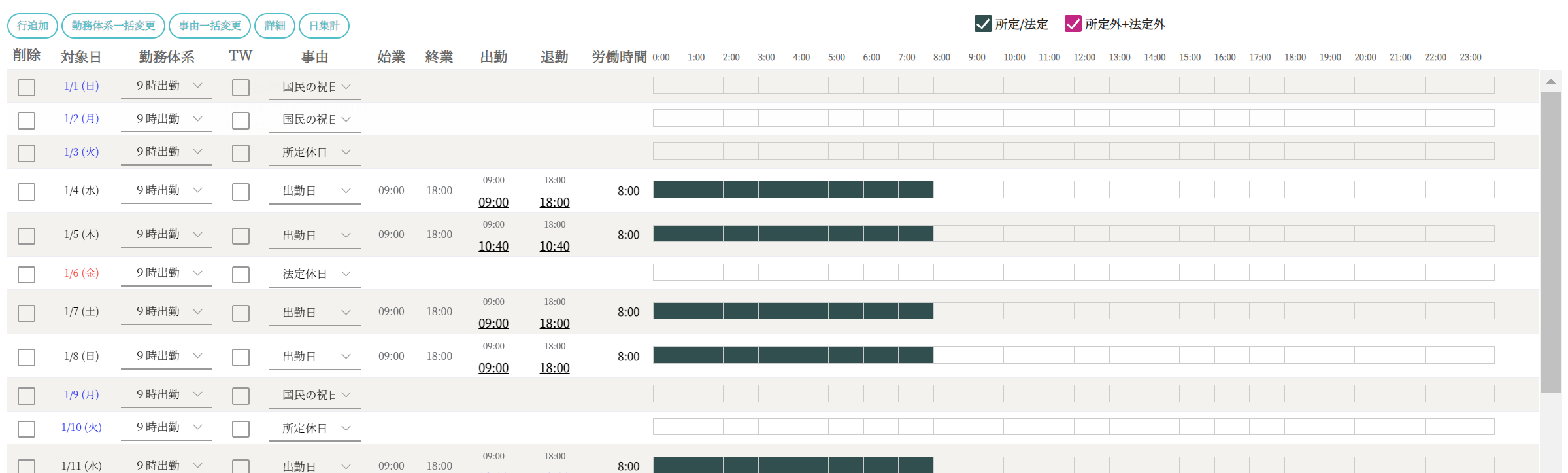Click the 行追加 button
This screenshot has width=1568, height=473.
(x=33, y=26)
